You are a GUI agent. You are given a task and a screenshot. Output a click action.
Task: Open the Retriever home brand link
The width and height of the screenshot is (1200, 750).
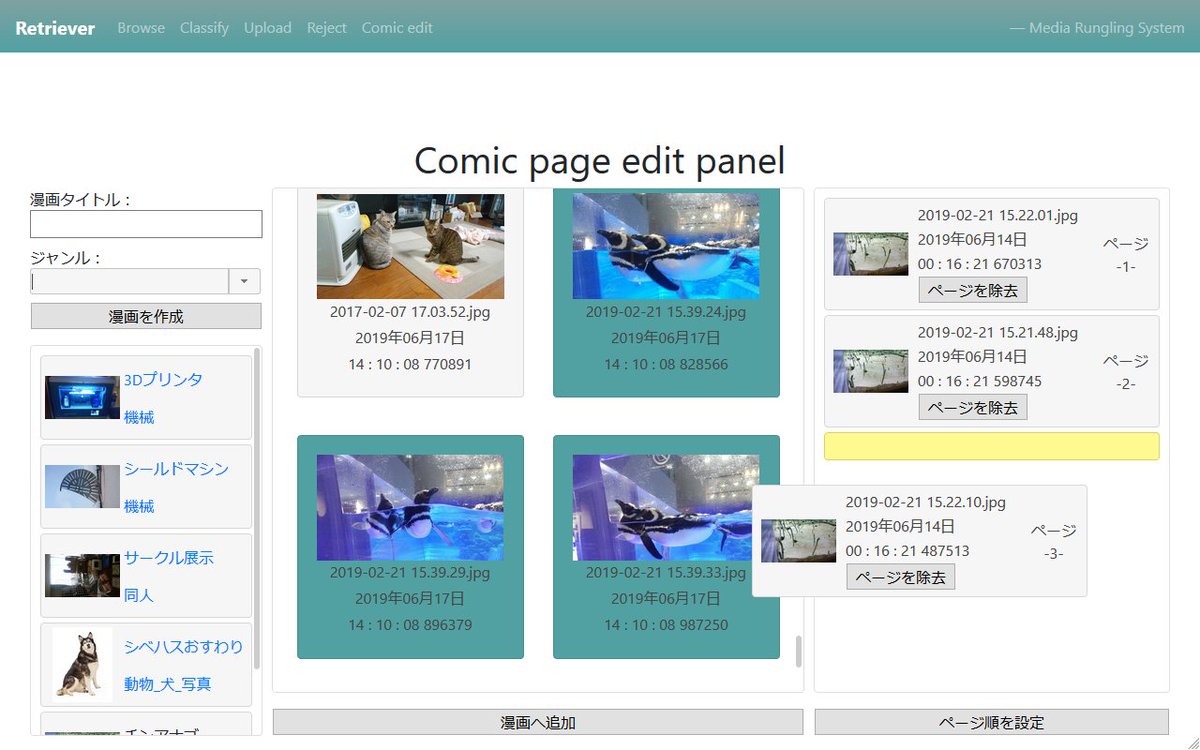coord(55,28)
